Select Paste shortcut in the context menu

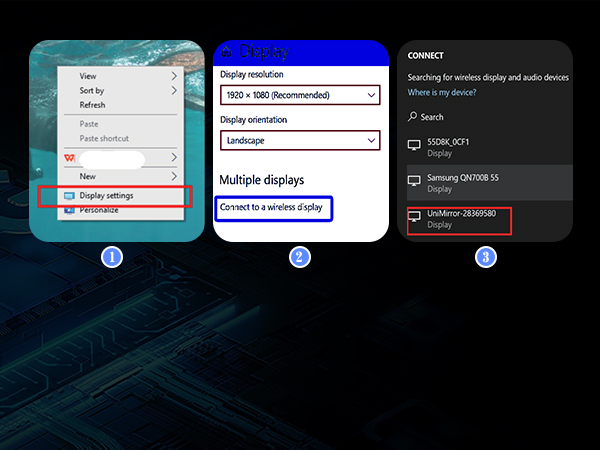pyautogui.click(x=104, y=138)
